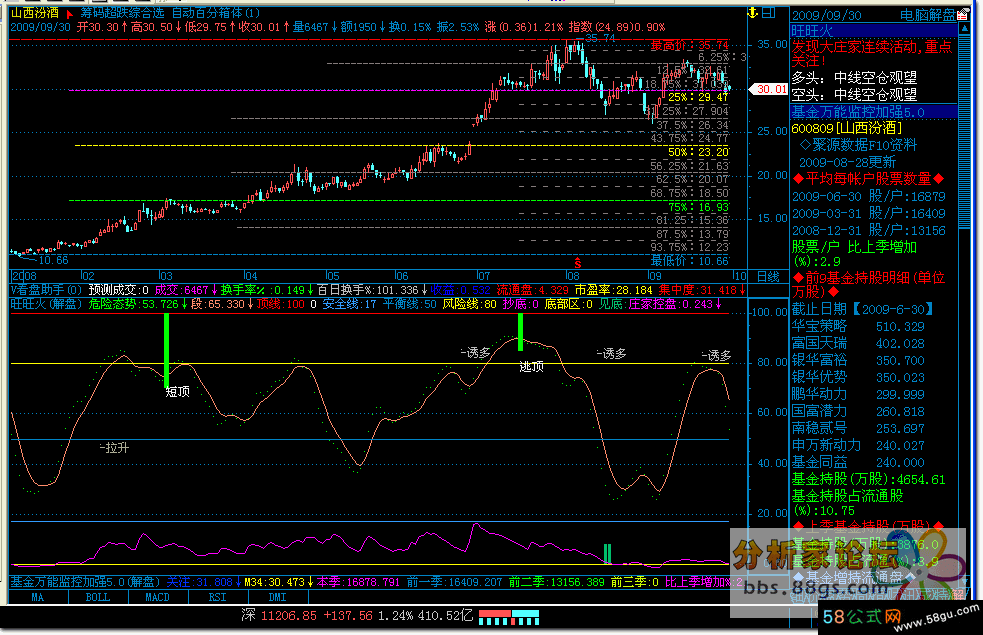Click the 平均每帐户股票数量 heading
The width and height of the screenshot is (983, 635).
(x=868, y=179)
